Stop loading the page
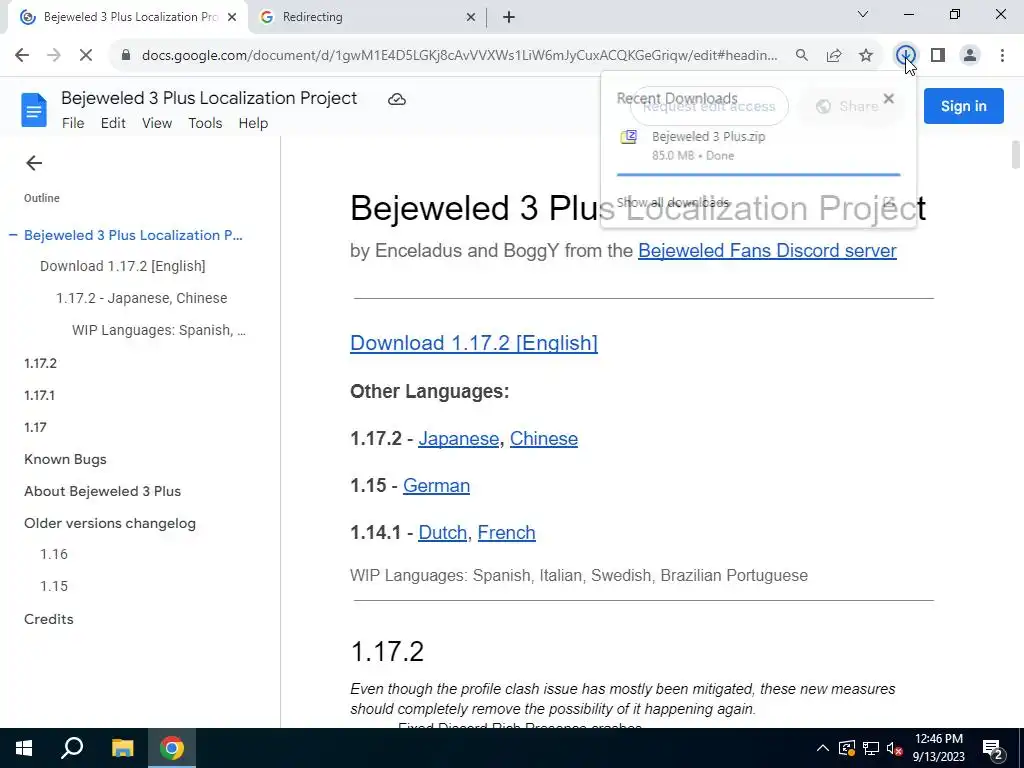Image resolution: width=1024 pixels, height=768 pixels. [x=86, y=56]
